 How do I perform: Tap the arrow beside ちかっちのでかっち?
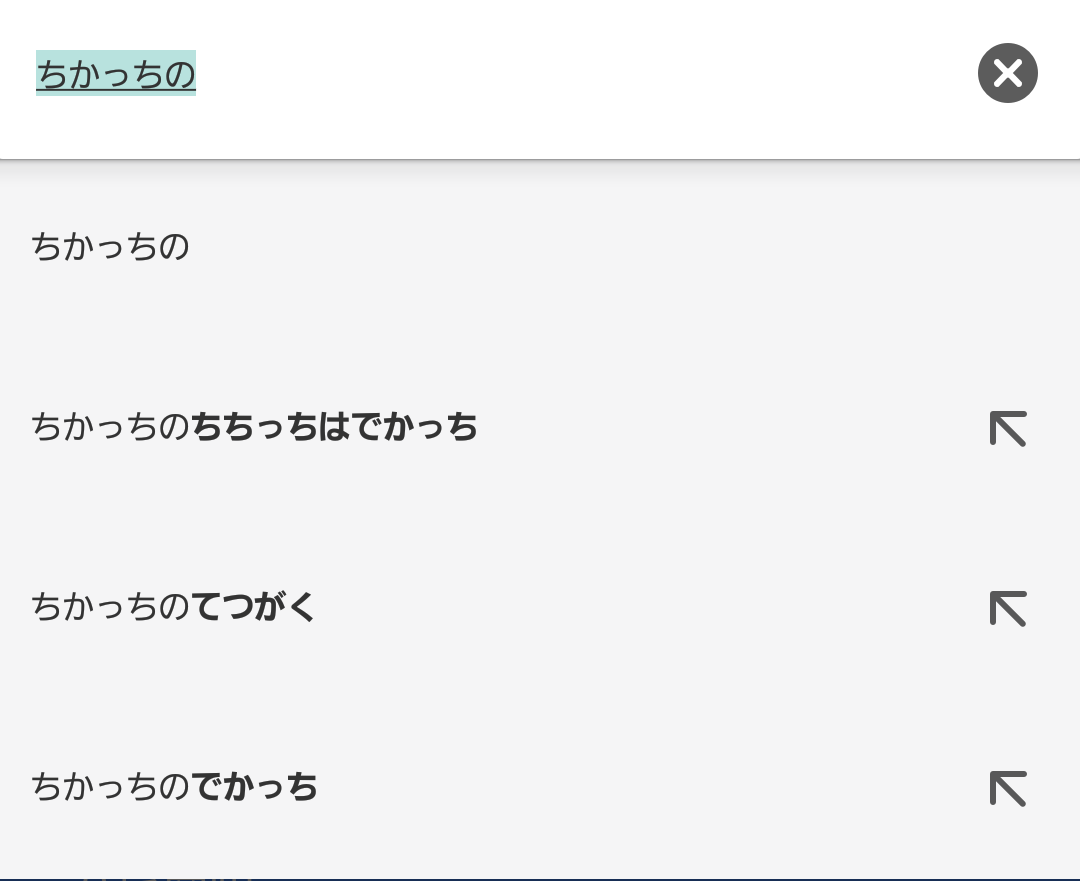click(1008, 788)
